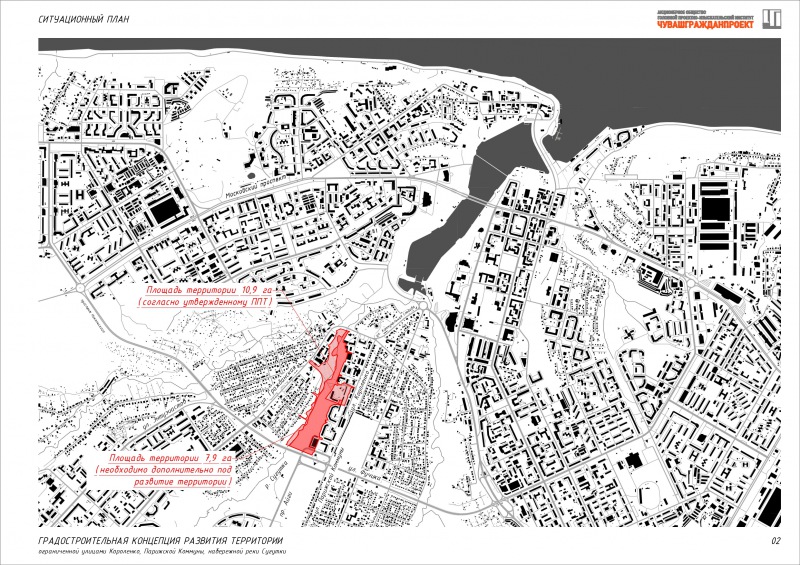The image size is (800, 565).
Task: Click the large dark river along top edge
Action: click(x=600, y=70)
